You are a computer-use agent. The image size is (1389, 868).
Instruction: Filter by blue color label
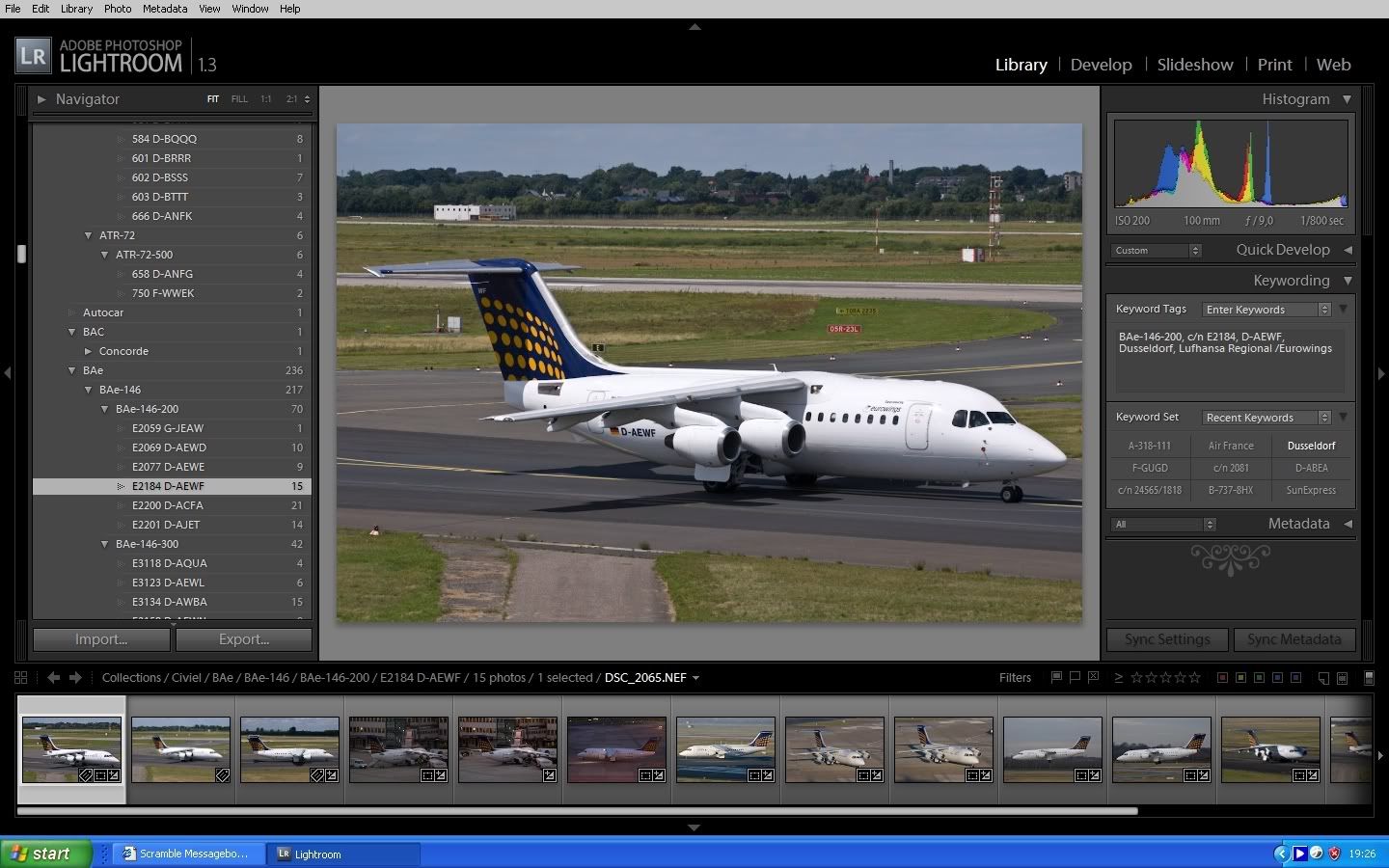(x=1278, y=678)
